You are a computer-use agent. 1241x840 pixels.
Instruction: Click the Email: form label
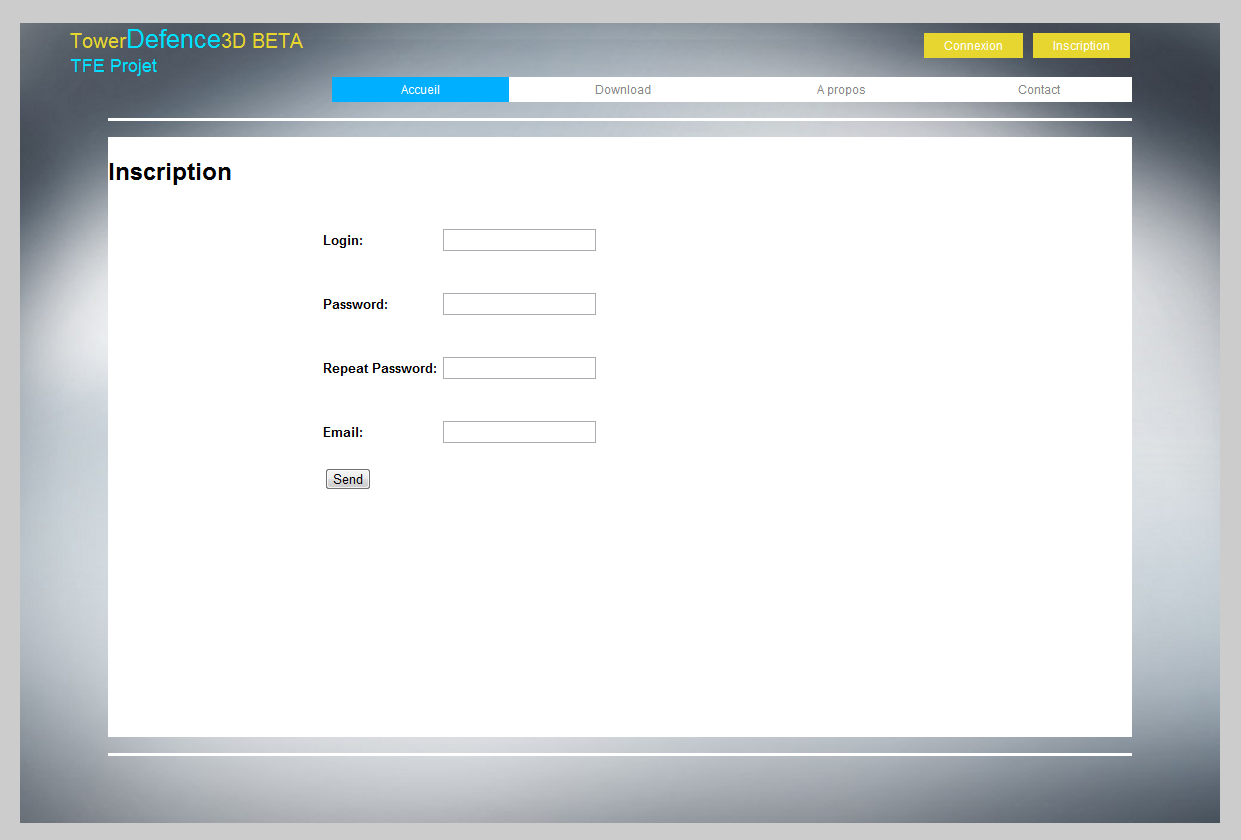pos(343,432)
